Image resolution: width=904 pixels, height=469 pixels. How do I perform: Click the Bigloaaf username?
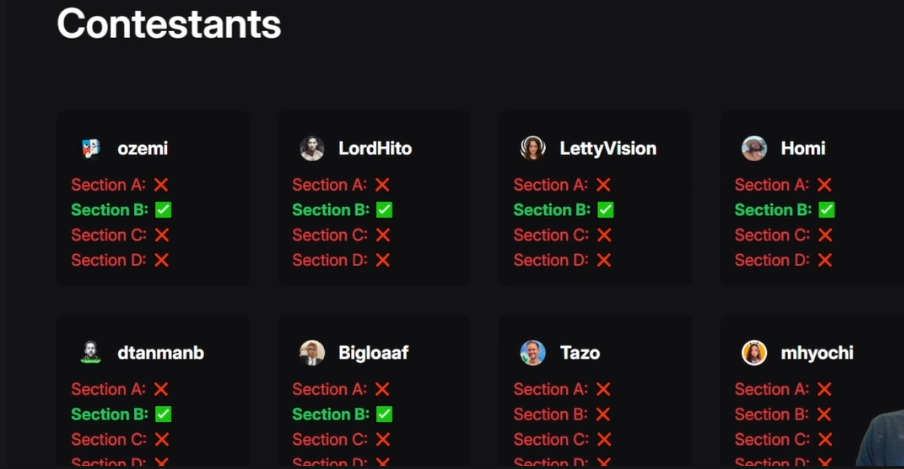tap(373, 352)
